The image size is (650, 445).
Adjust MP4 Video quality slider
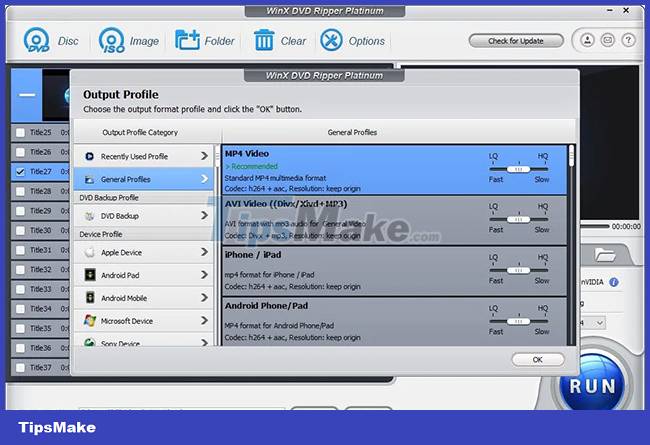pyautogui.click(x=518, y=169)
